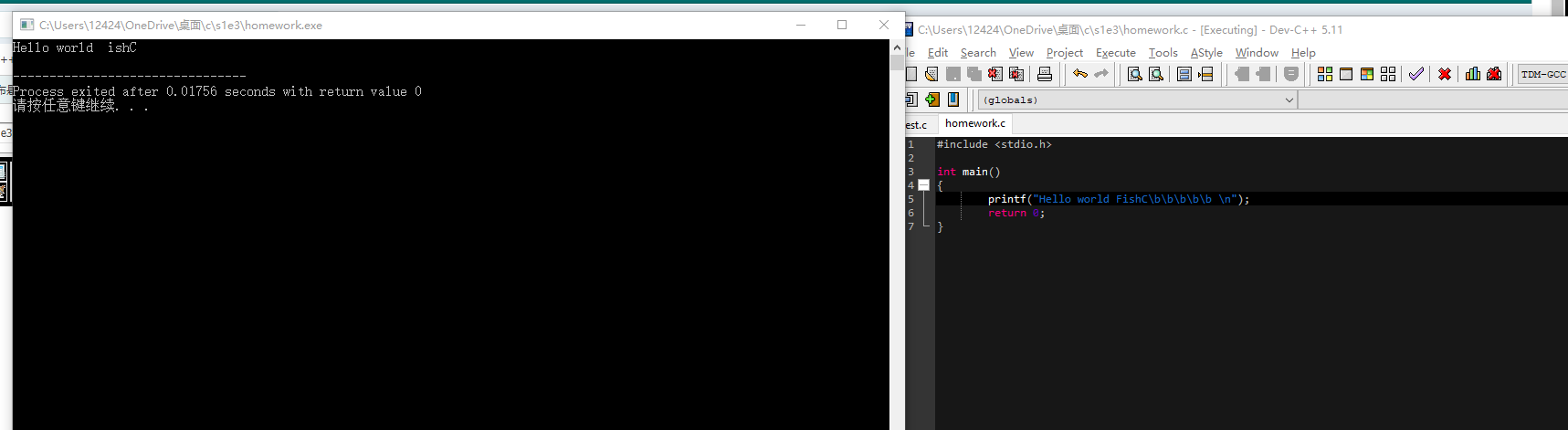Click the blue bookmark toggle icon
The width and height of the screenshot is (1568, 430).
(x=953, y=100)
